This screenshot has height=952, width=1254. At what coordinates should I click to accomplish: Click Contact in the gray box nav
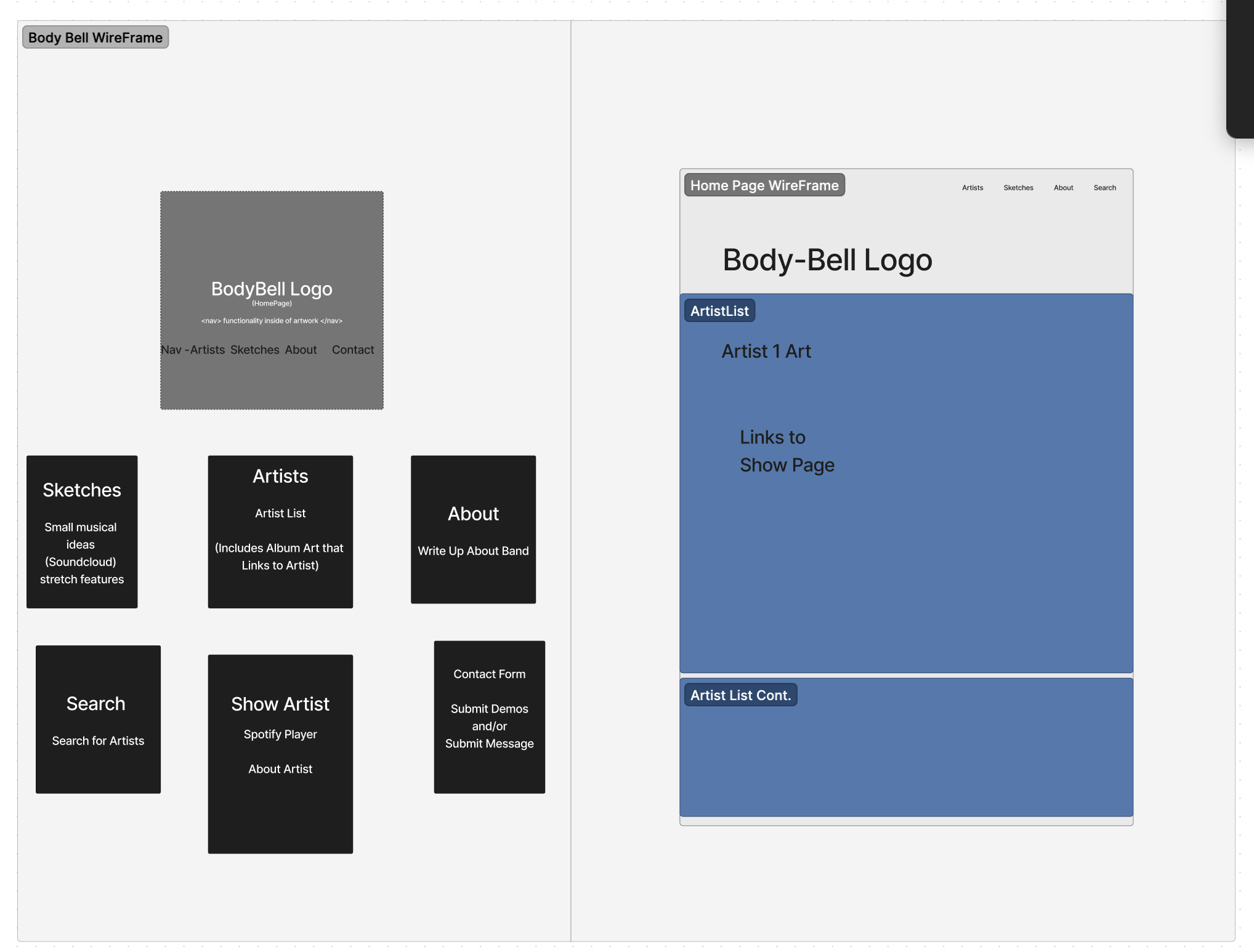352,350
